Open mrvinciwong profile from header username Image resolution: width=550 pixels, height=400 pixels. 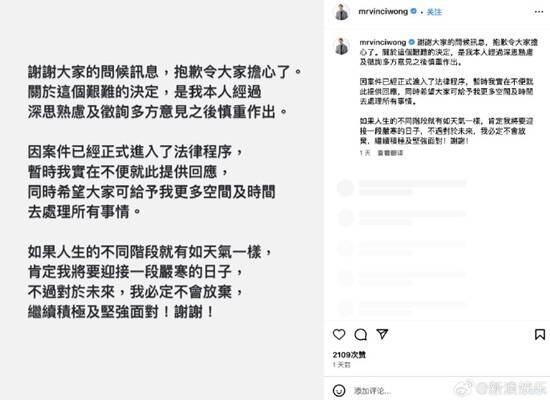coord(383,12)
